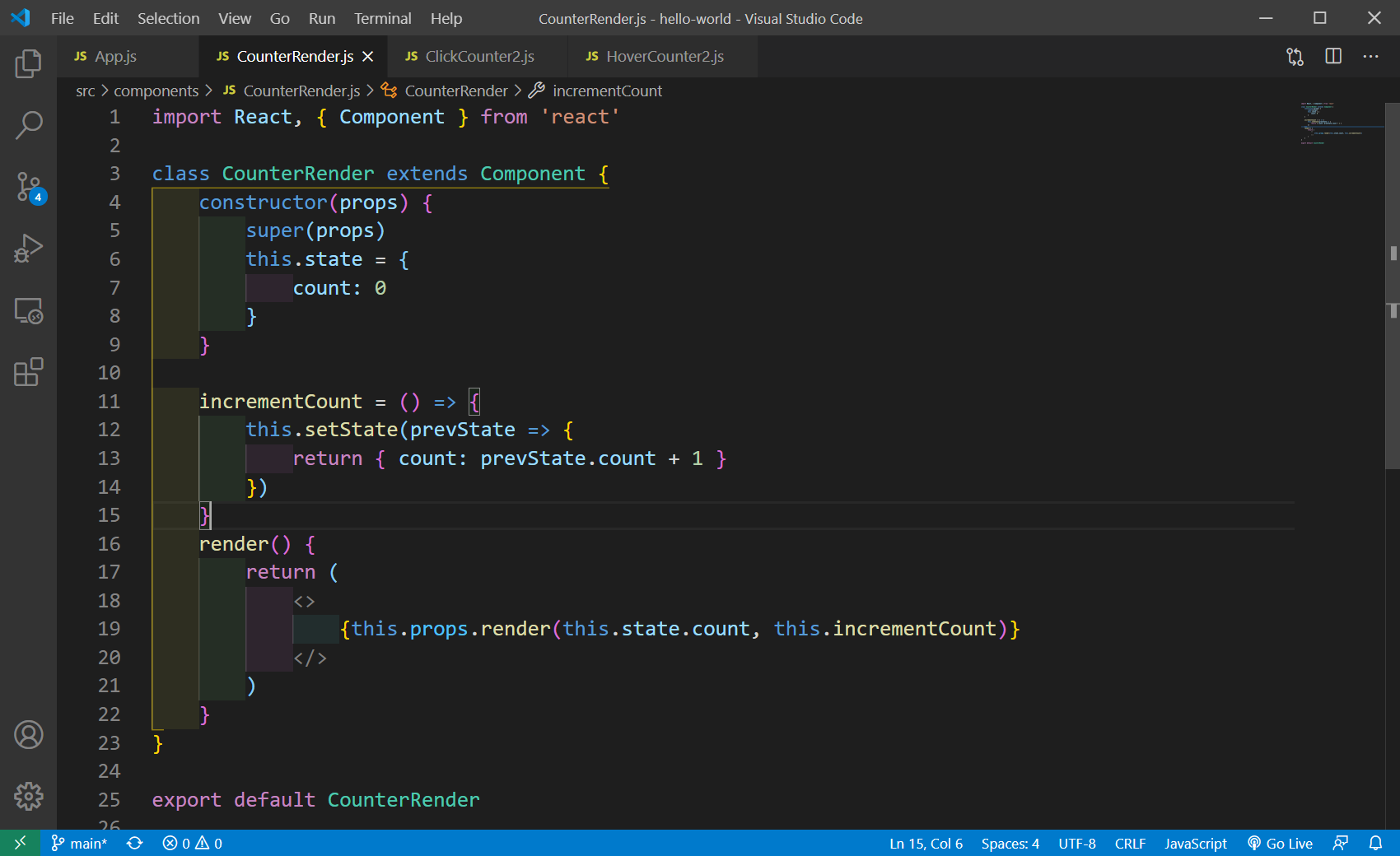Click the 'react' string on line 1
1400x856 pixels.
click(580, 116)
